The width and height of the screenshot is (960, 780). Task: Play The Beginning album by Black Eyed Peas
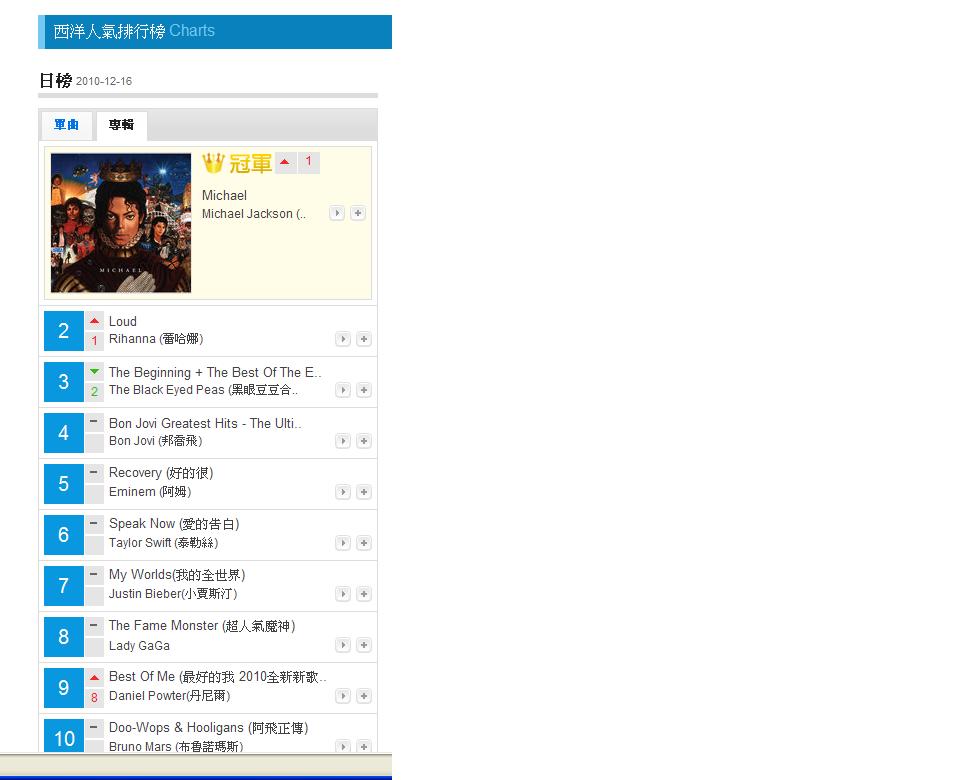point(343,390)
